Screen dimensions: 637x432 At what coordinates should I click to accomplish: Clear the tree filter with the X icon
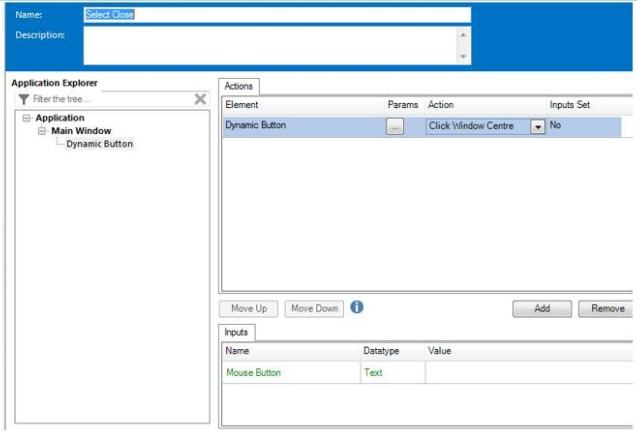(x=200, y=99)
